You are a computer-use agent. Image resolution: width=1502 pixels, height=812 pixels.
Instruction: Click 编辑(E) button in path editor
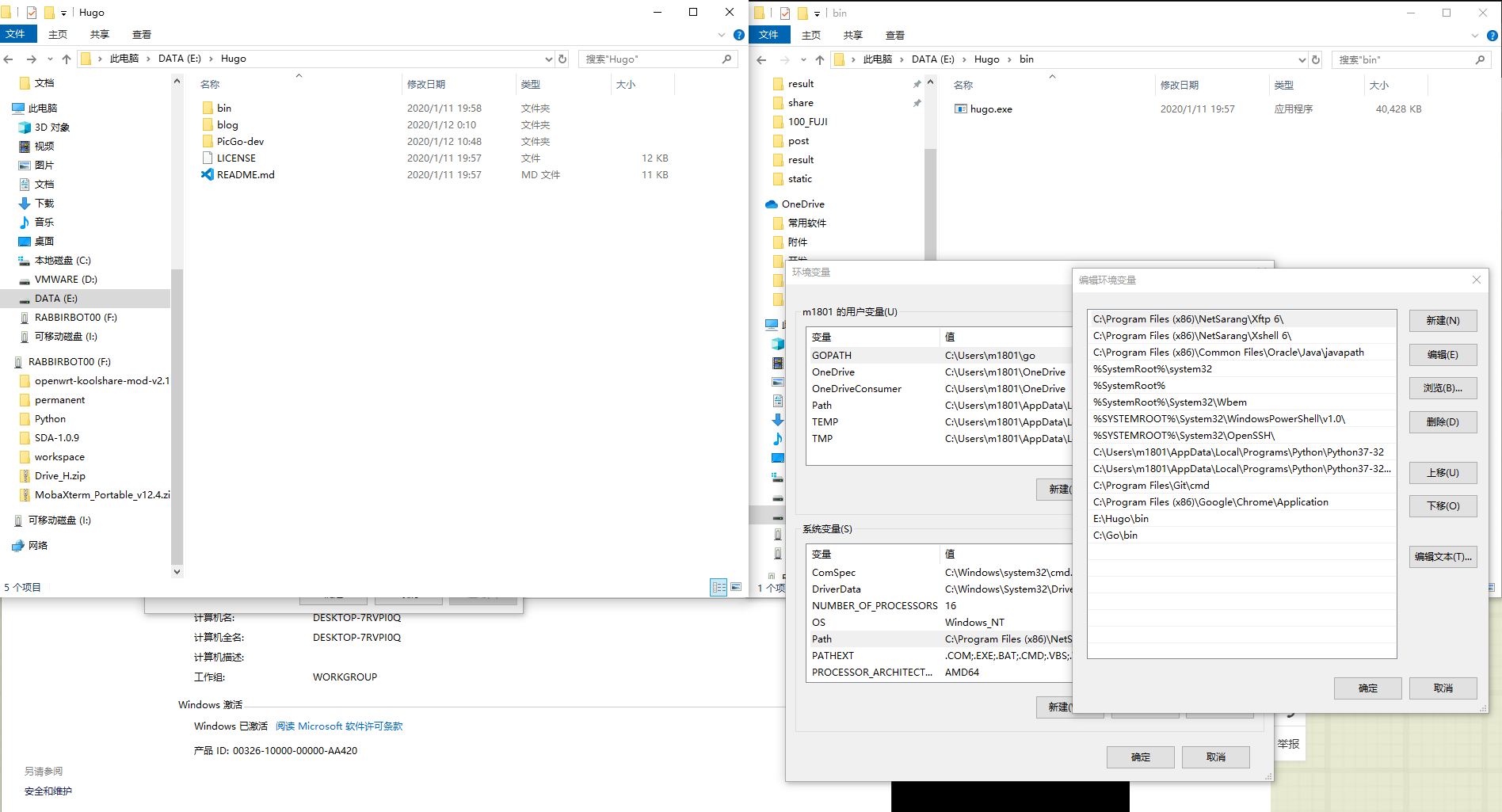tap(1443, 355)
